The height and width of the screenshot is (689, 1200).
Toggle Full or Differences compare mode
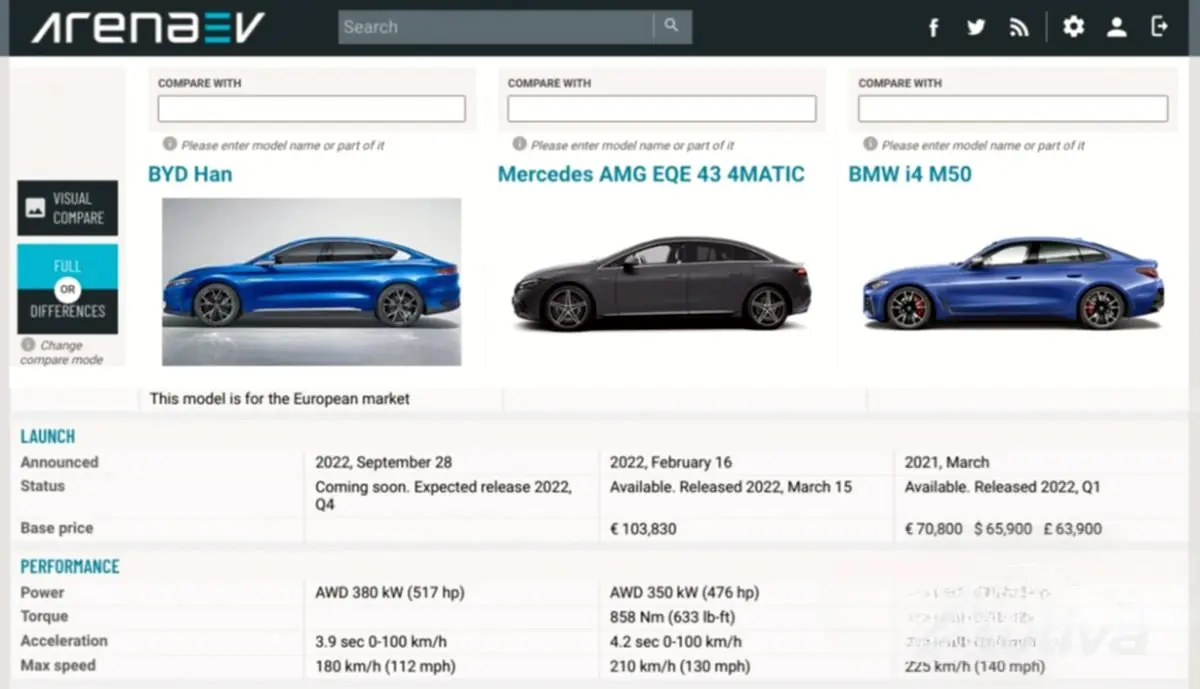click(x=67, y=289)
